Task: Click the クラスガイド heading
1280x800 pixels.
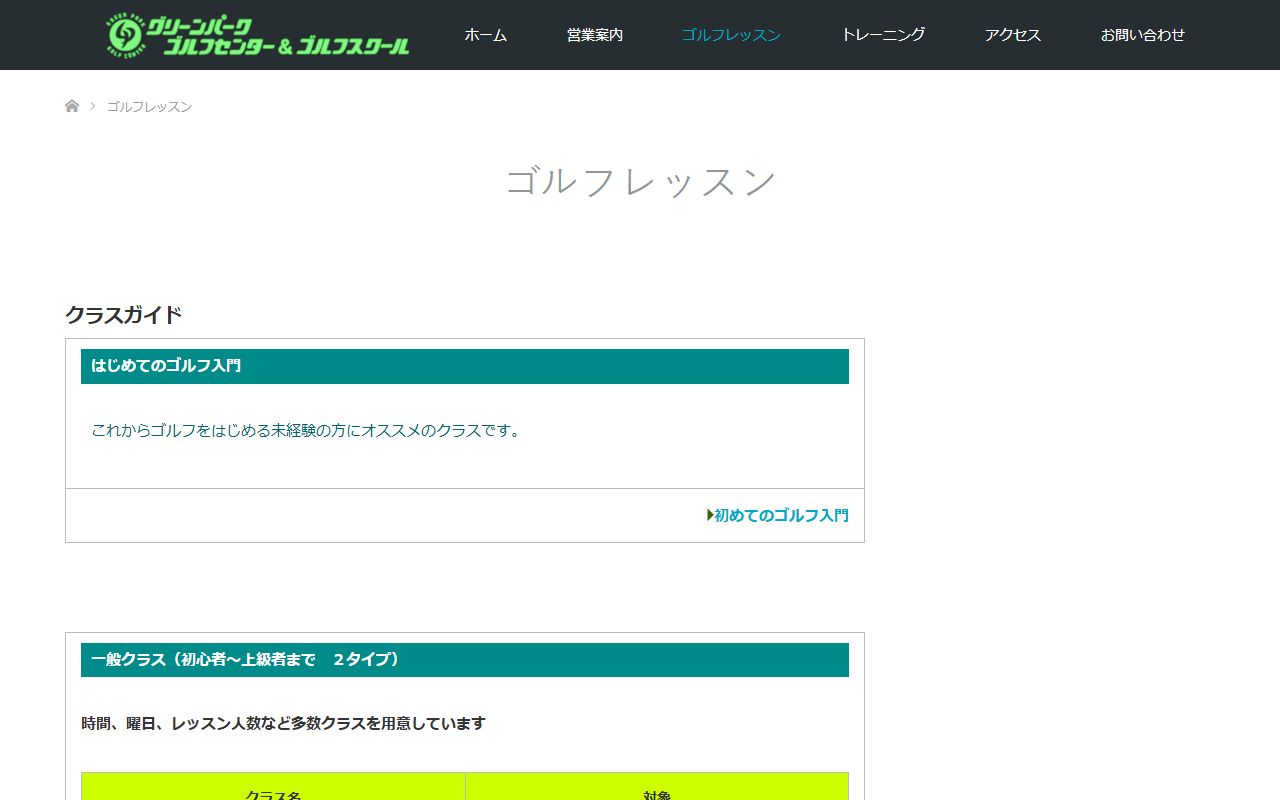Action: click(123, 315)
